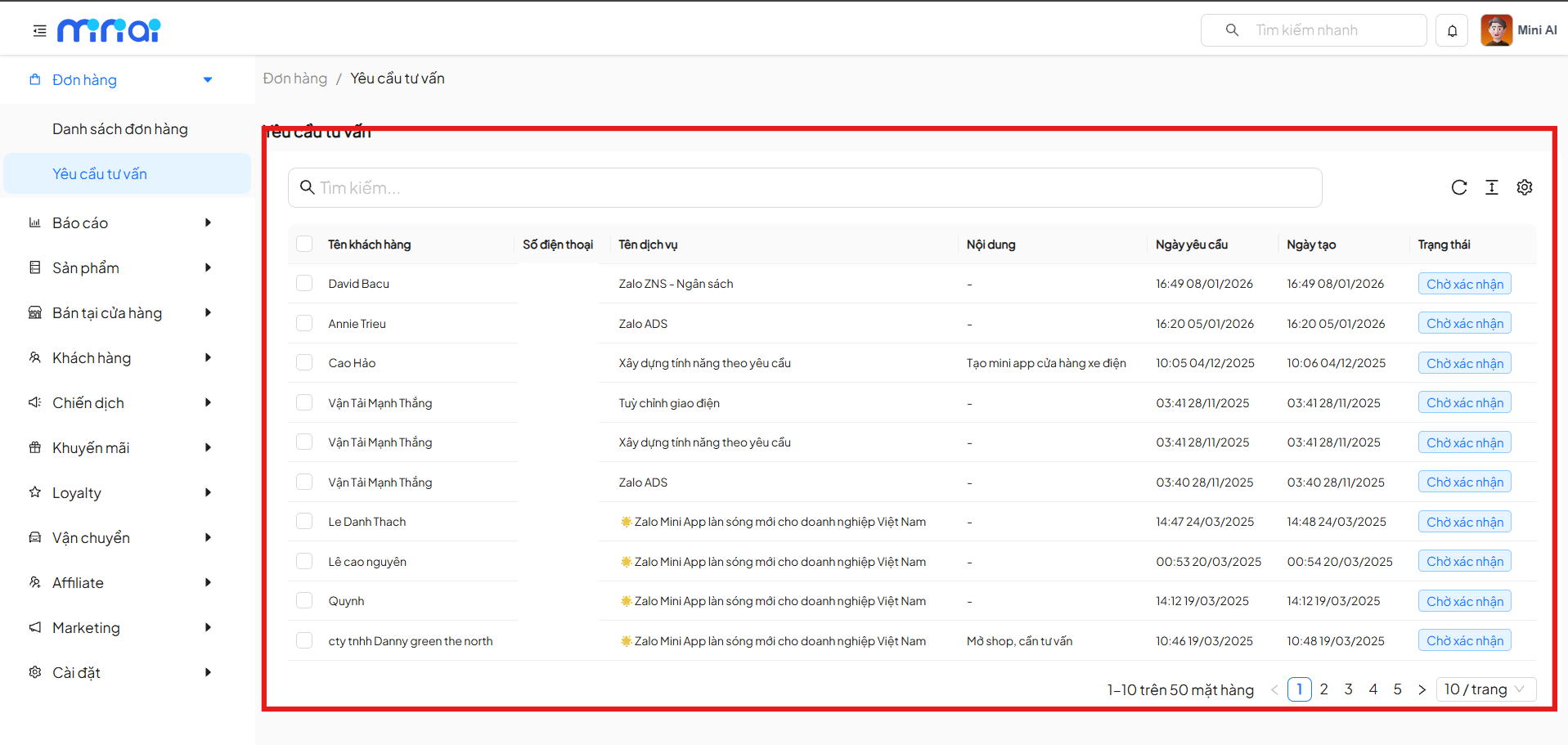Click the Mimai logo

[x=109, y=30]
